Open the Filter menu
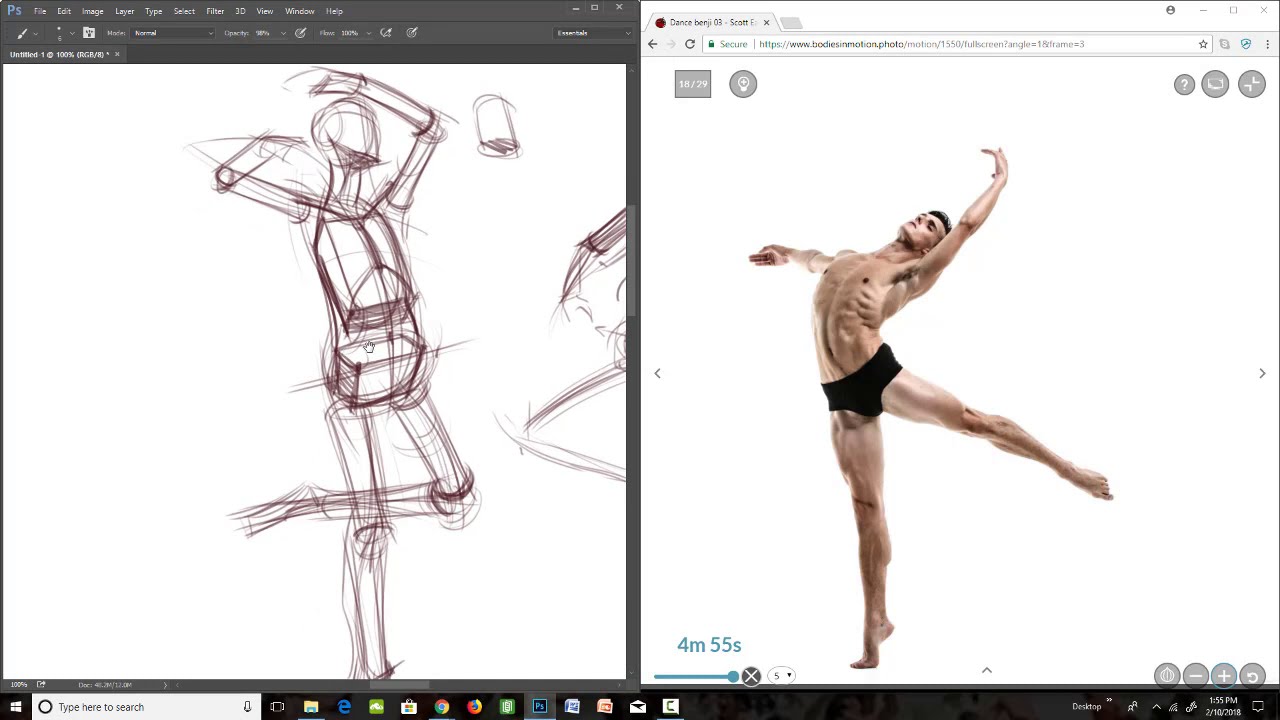The width and height of the screenshot is (1280, 720). pyautogui.click(x=215, y=11)
